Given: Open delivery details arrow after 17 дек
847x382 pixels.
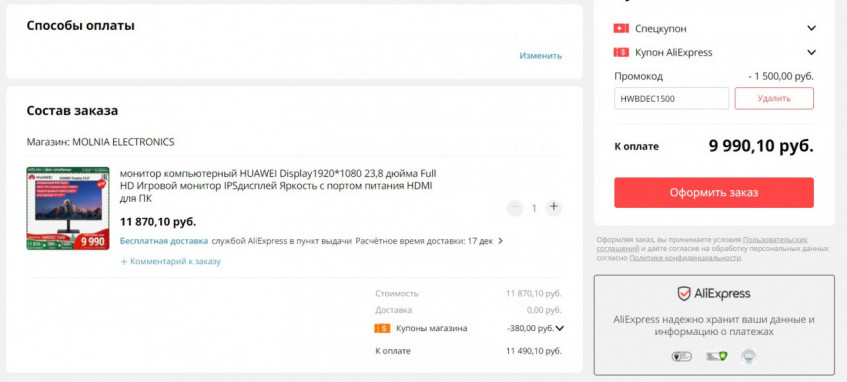Looking at the screenshot, I should click(500, 241).
